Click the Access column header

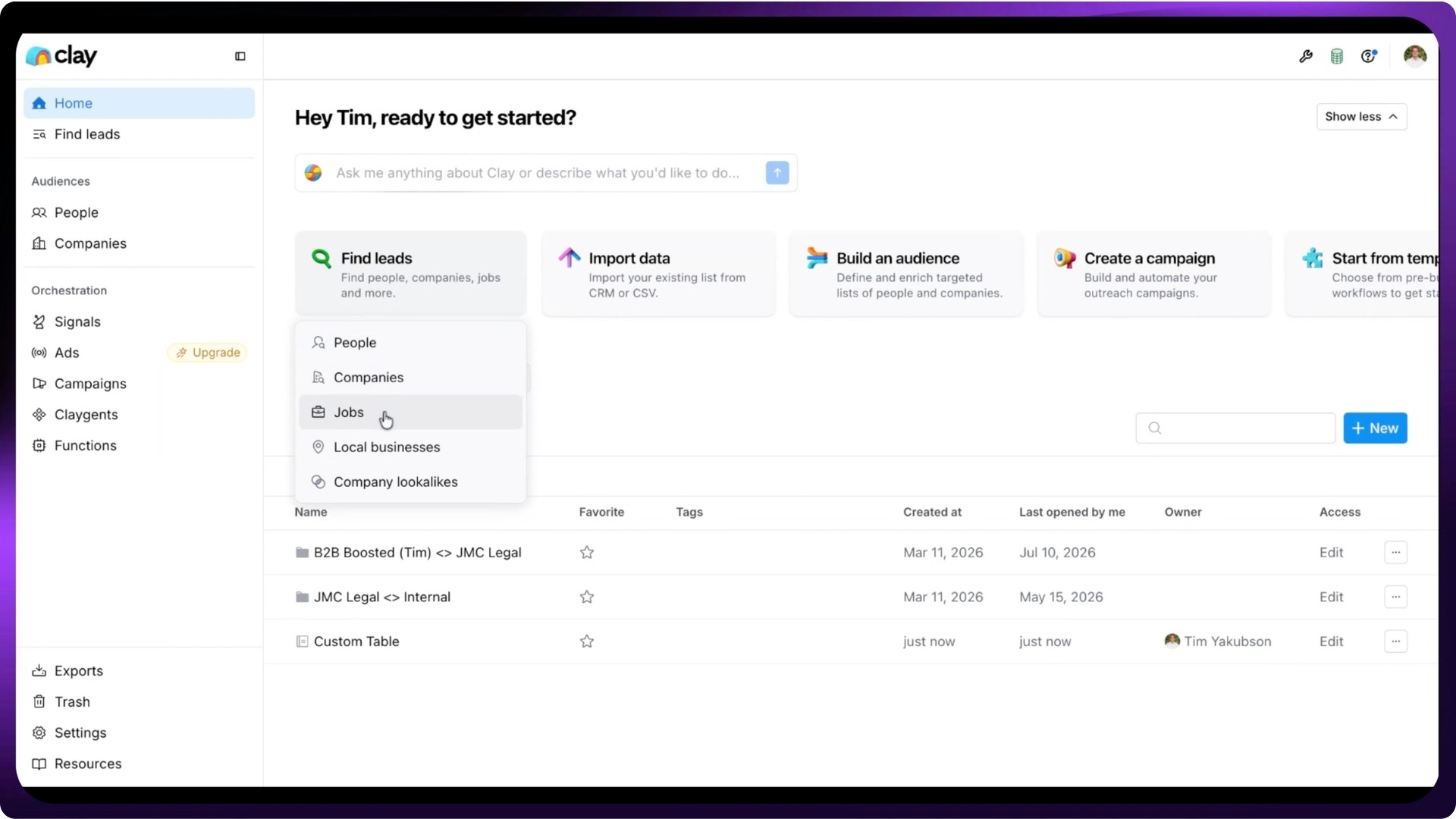(1339, 512)
